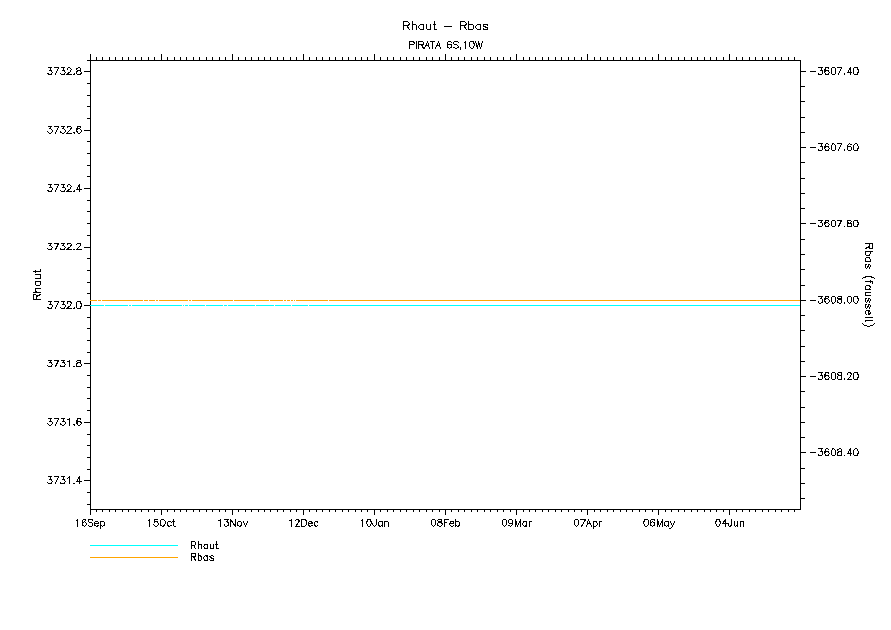The image size is (891, 630).
Task: Click the 'Rhaut — Rbas' plot title
Action: [445, 26]
